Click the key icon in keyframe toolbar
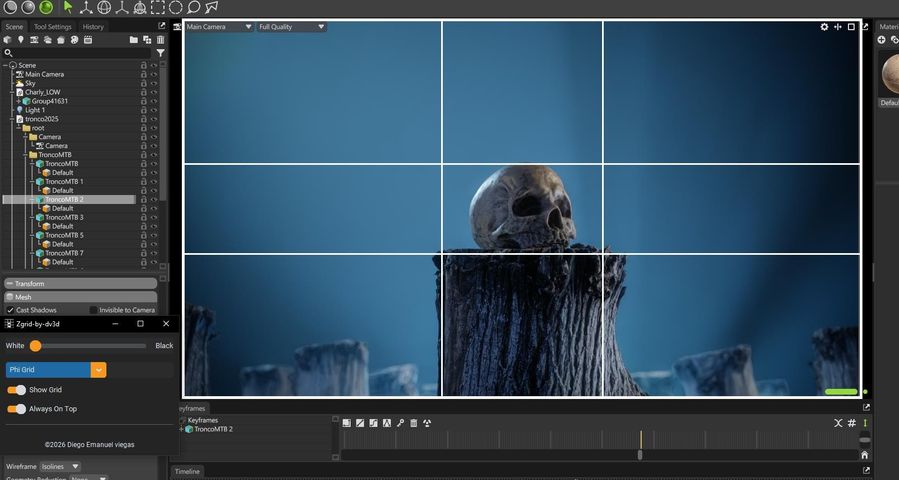 tap(400, 423)
